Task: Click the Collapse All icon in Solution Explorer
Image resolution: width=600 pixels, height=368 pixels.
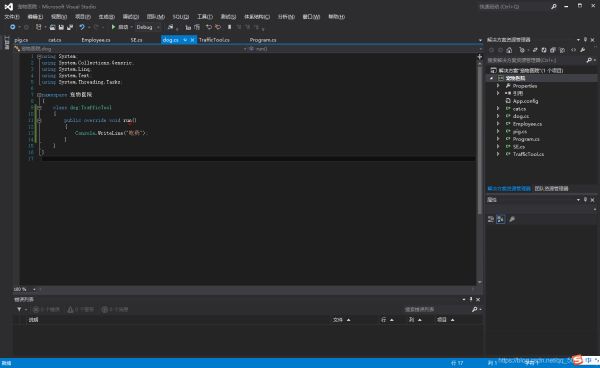Action: click(553, 50)
